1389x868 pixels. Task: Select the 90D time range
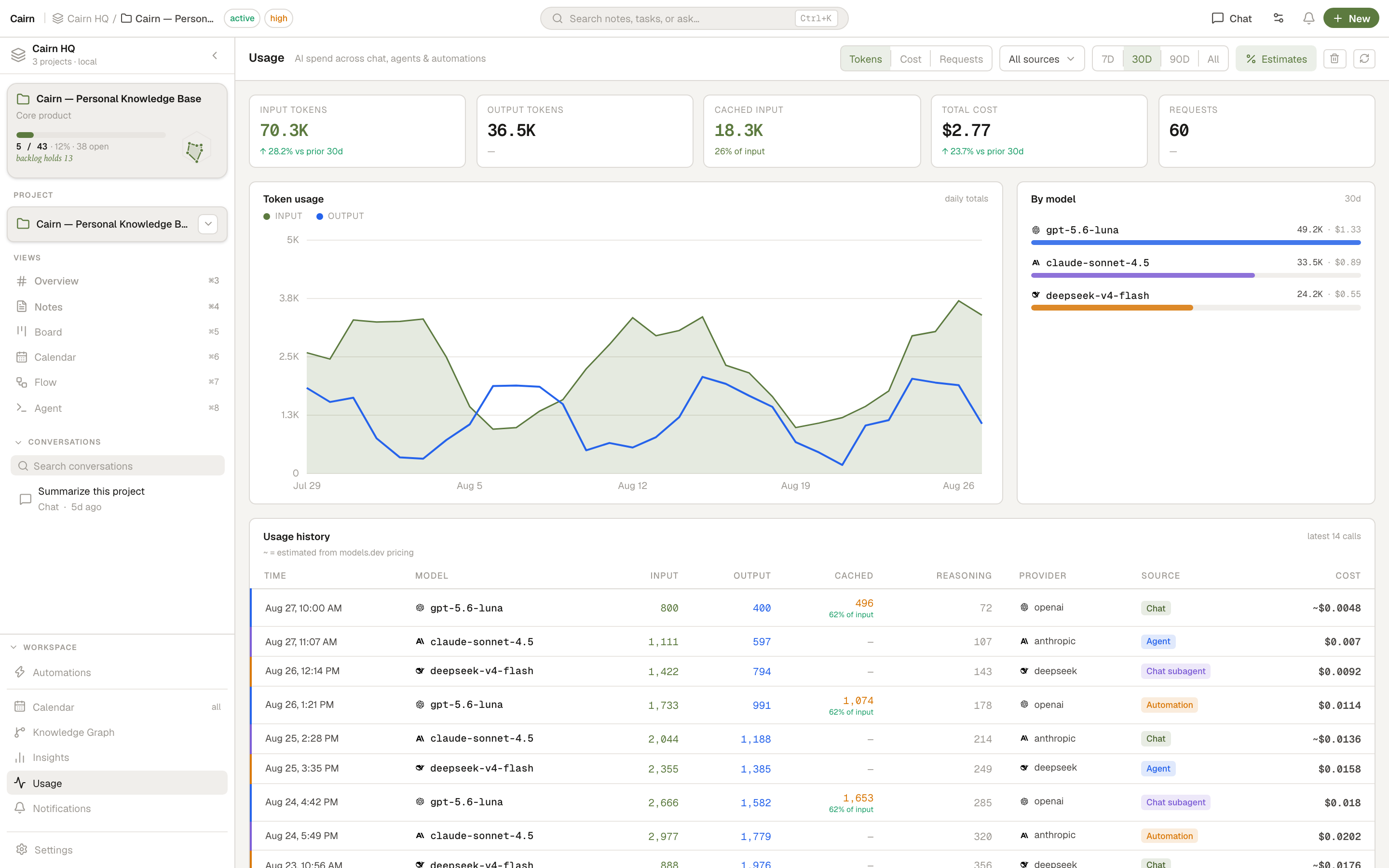pos(1180,58)
